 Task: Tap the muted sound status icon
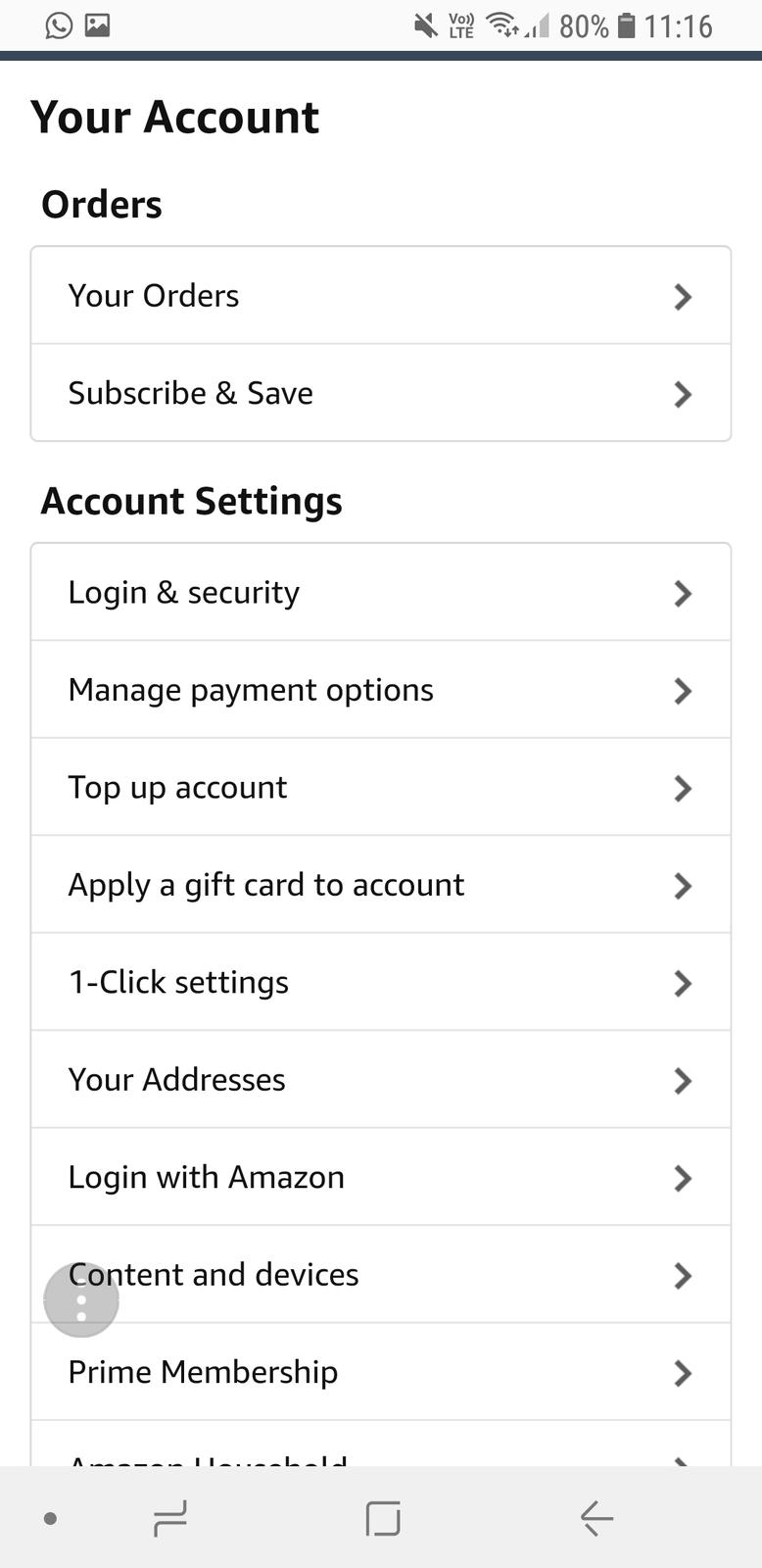[425, 25]
